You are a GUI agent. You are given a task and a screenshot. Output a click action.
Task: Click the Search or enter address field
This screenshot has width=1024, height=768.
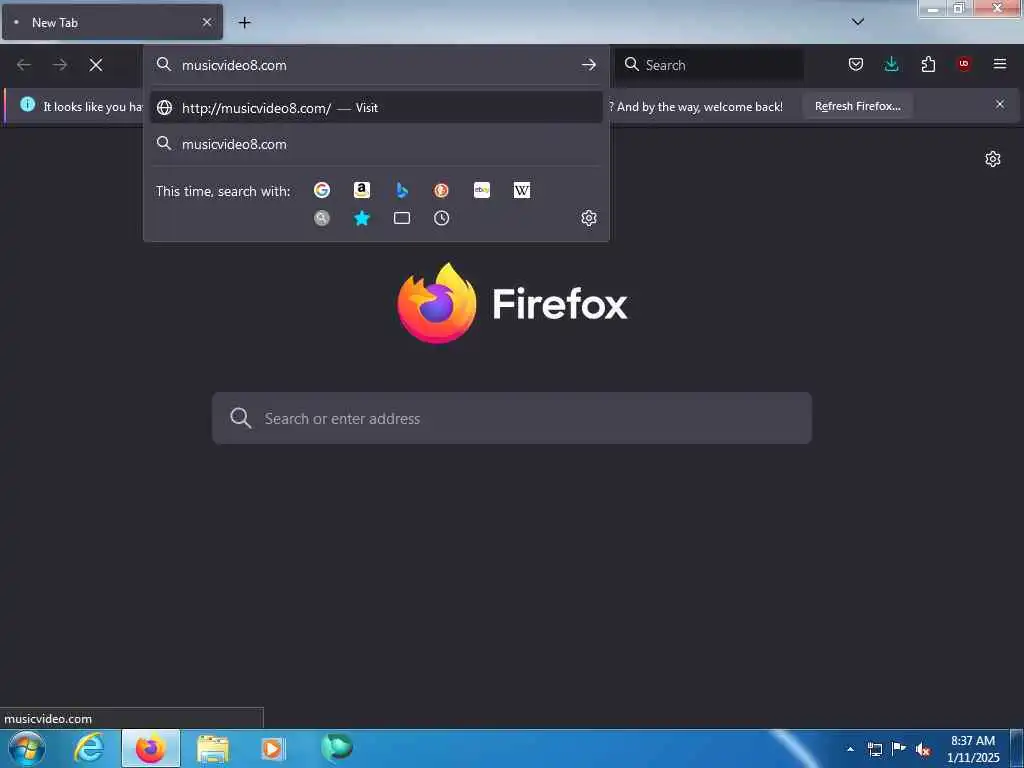point(512,419)
